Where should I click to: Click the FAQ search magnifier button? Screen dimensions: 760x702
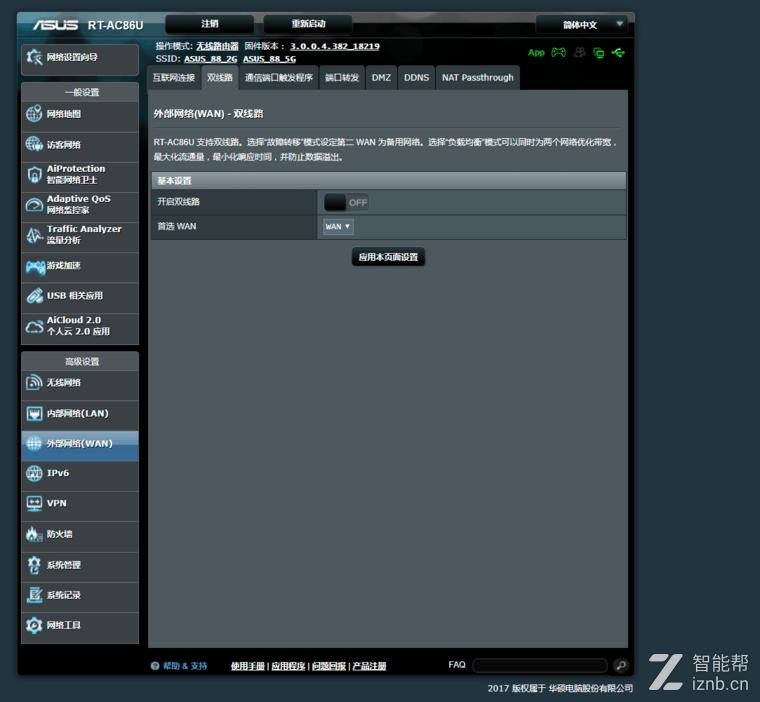click(620, 665)
